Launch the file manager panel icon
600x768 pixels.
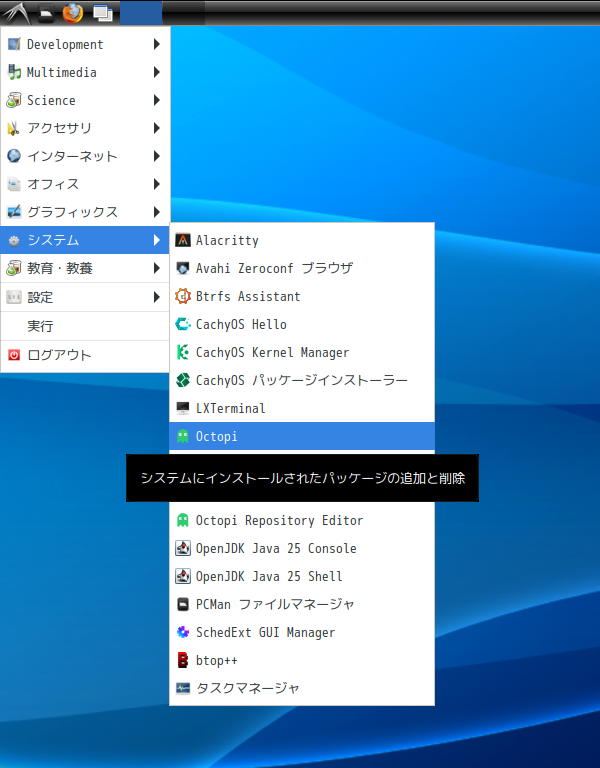click(46, 13)
